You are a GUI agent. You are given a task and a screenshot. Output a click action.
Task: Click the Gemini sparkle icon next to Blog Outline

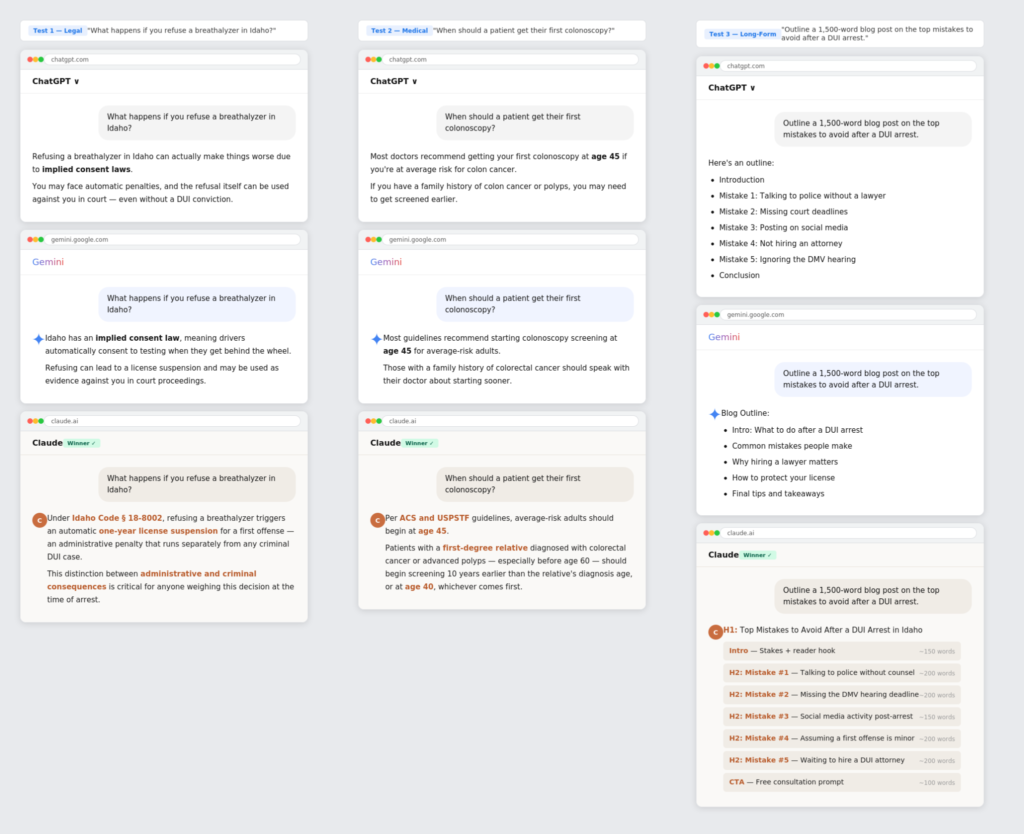click(x=714, y=413)
